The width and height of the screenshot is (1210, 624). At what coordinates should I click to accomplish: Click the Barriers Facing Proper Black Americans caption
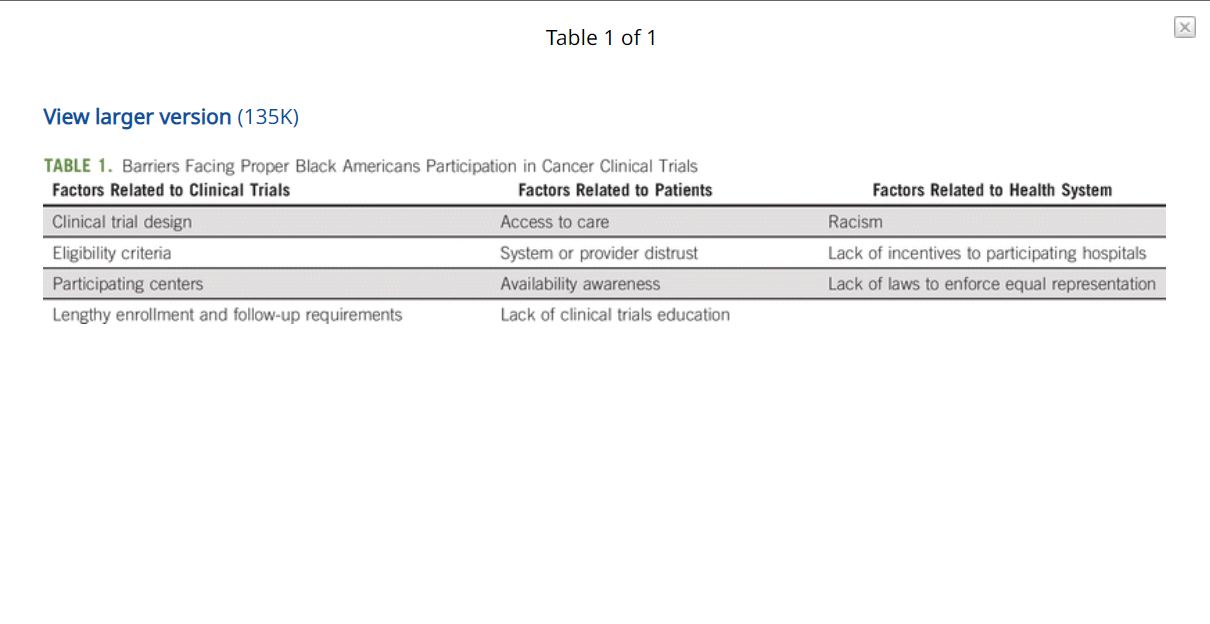tap(410, 166)
